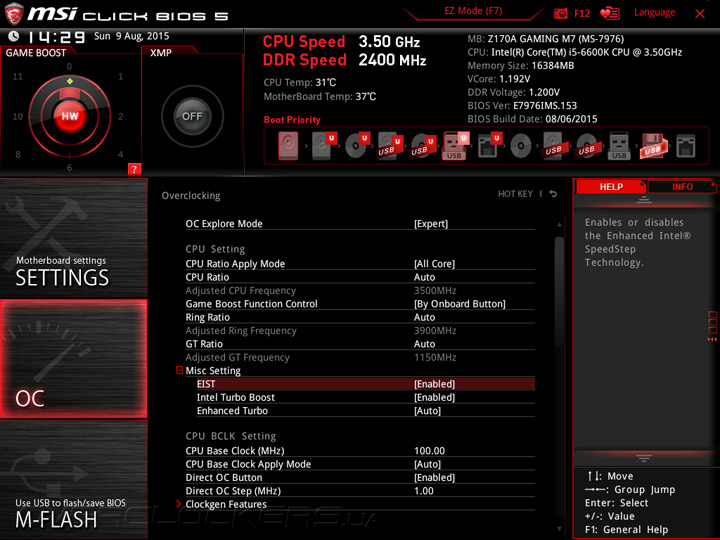Edit the CPU Ratio Auto value

click(x=424, y=277)
